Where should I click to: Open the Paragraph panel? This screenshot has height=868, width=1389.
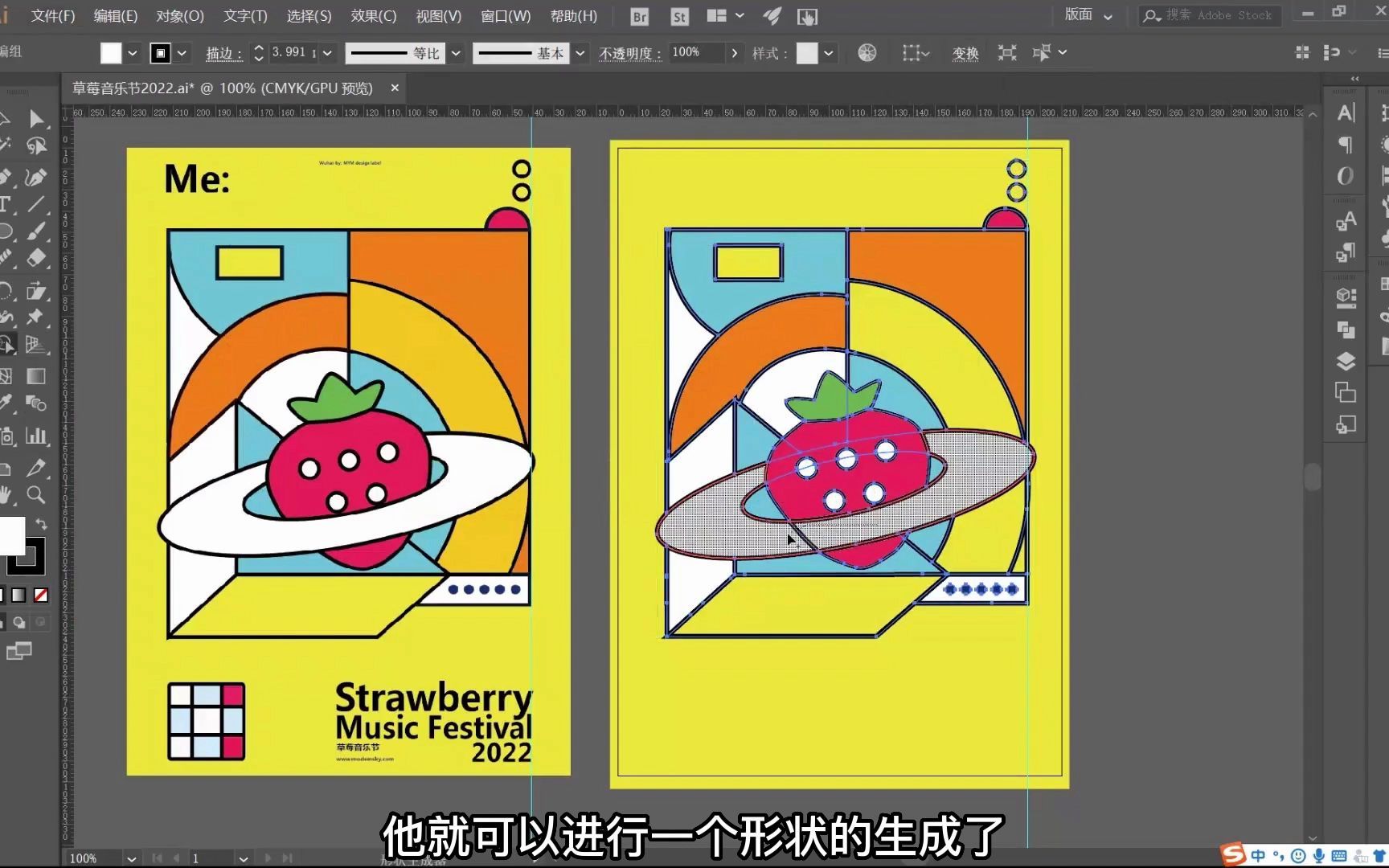point(1344,145)
